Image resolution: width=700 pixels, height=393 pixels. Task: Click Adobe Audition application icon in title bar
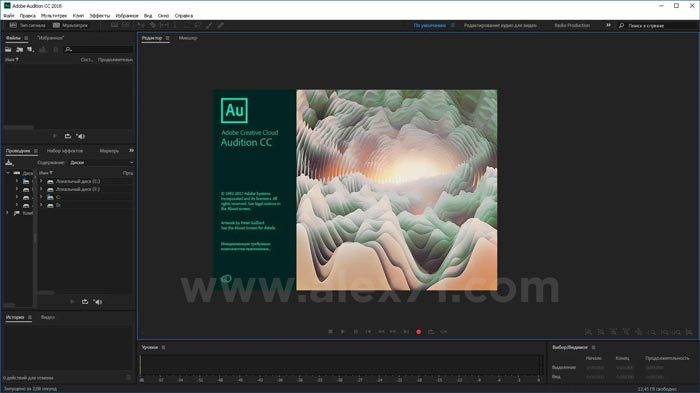pyautogui.click(x=7, y=6)
